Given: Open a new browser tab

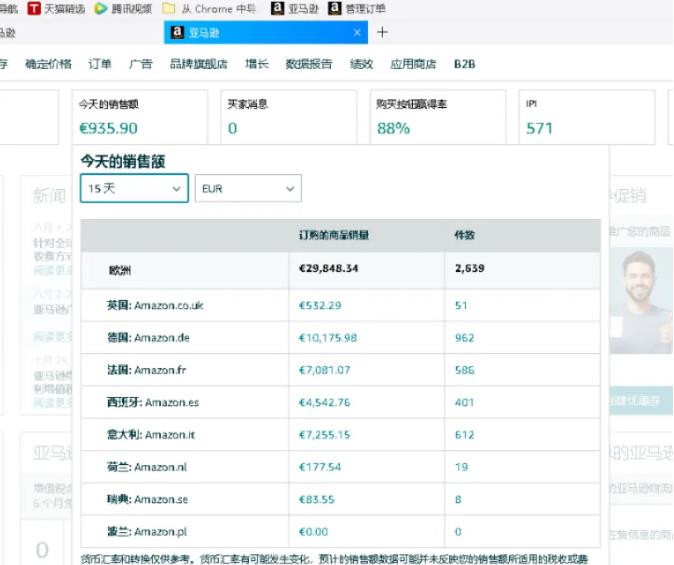Looking at the screenshot, I should coord(382,32).
